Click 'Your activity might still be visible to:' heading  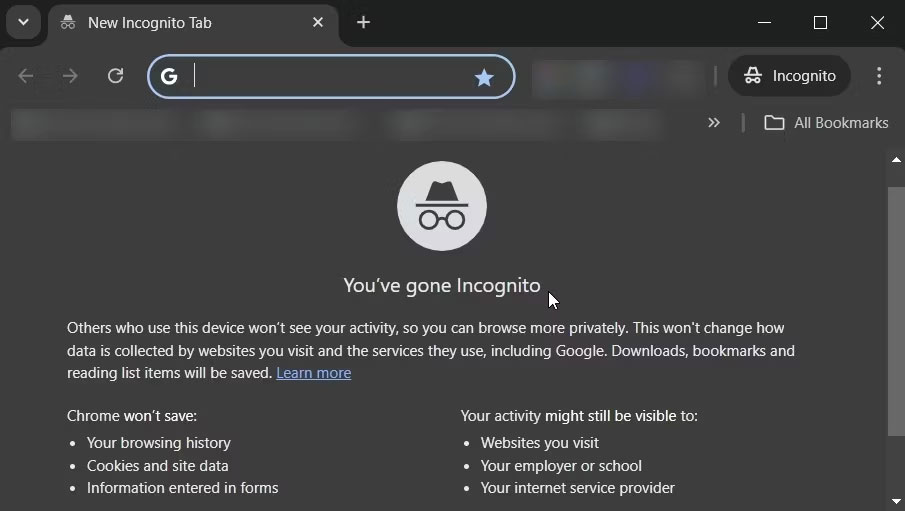579,416
